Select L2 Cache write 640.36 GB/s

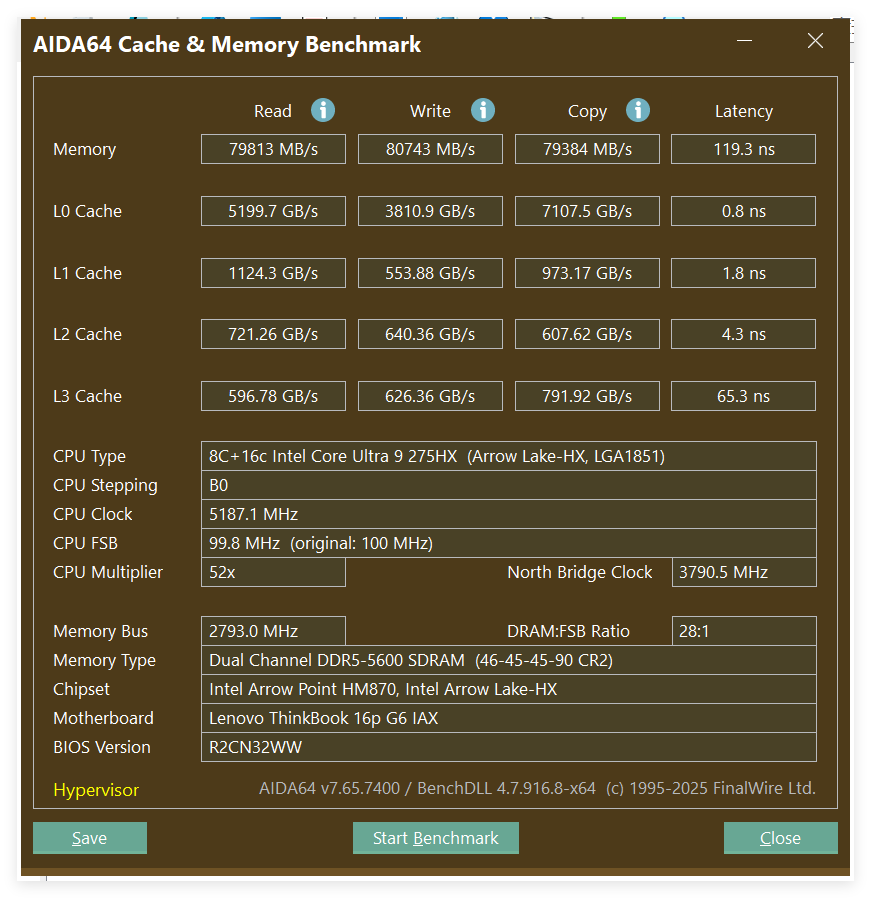click(x=430, y=334)
